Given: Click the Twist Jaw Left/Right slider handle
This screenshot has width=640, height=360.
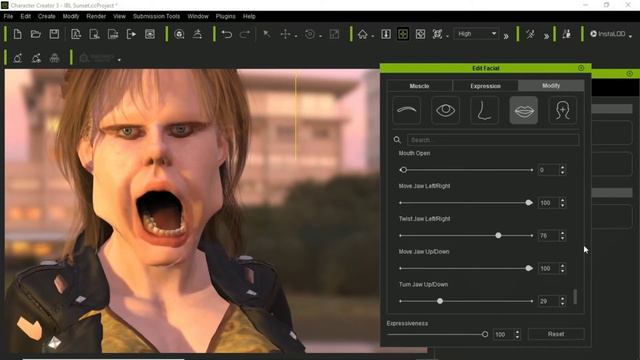Looking at the screenshot, I should tap(498, 236).
